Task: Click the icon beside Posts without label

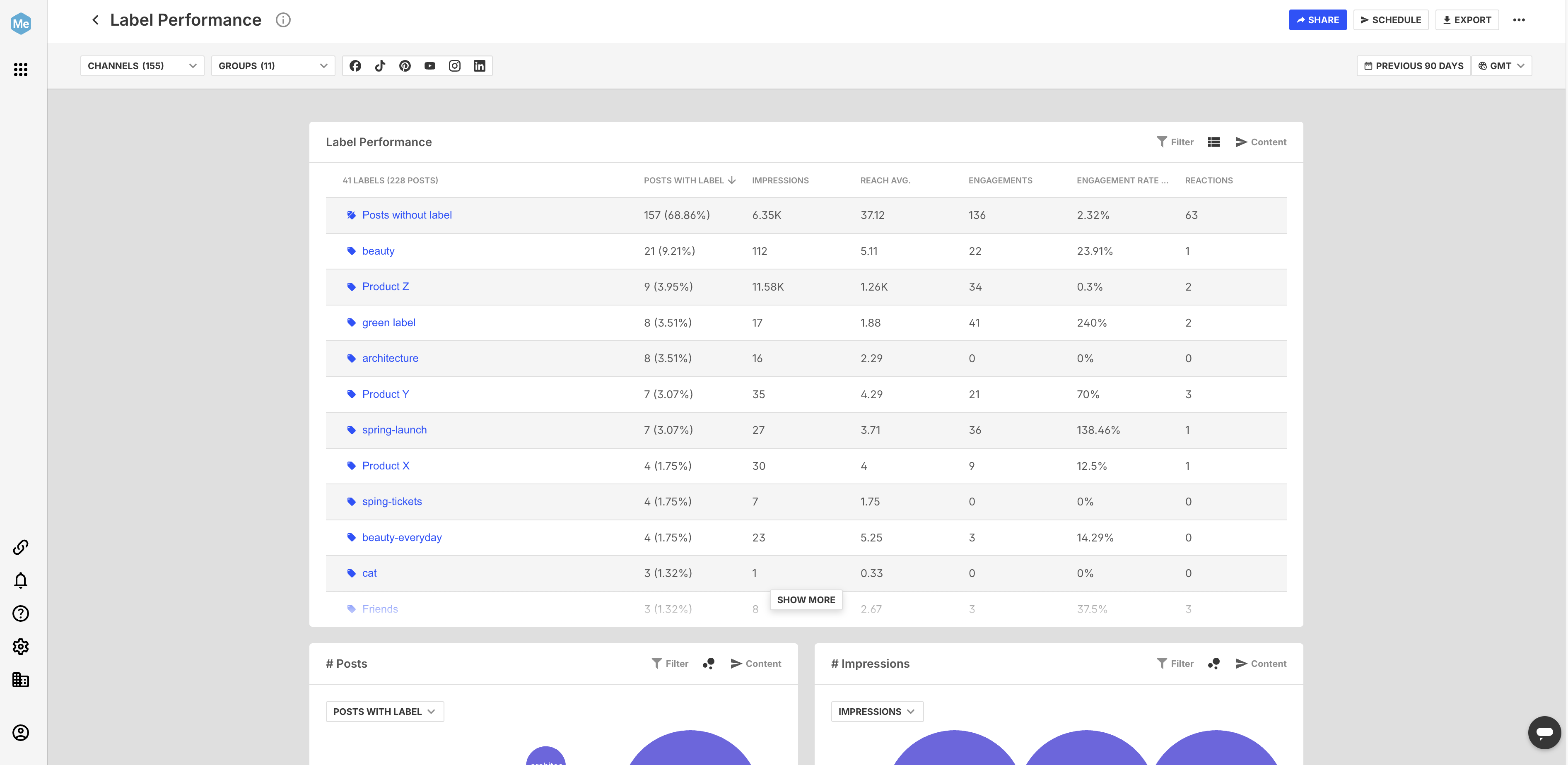Action: click(351, 215)
